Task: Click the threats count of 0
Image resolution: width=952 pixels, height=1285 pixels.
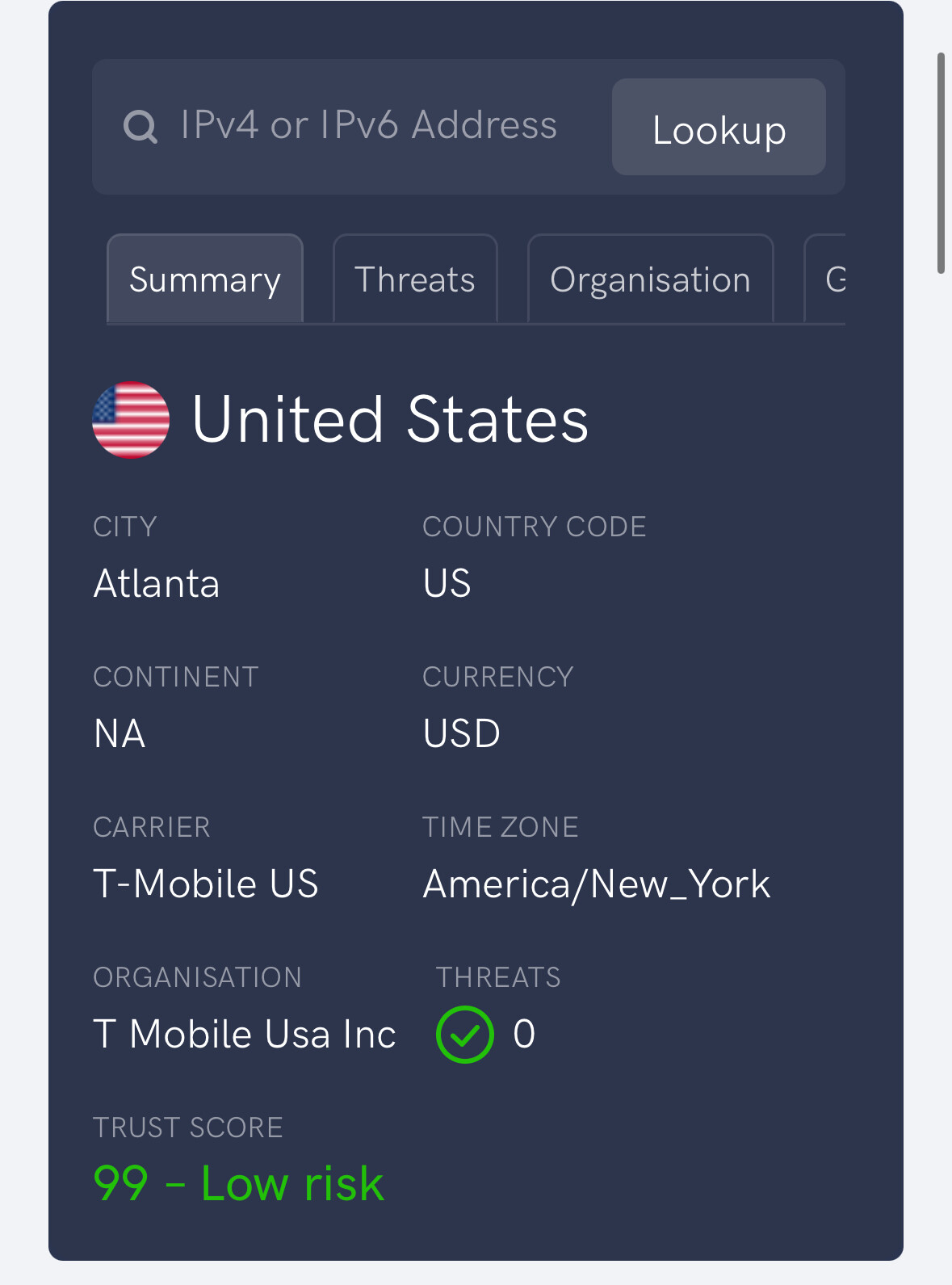Action: [x=524, y=1034]
